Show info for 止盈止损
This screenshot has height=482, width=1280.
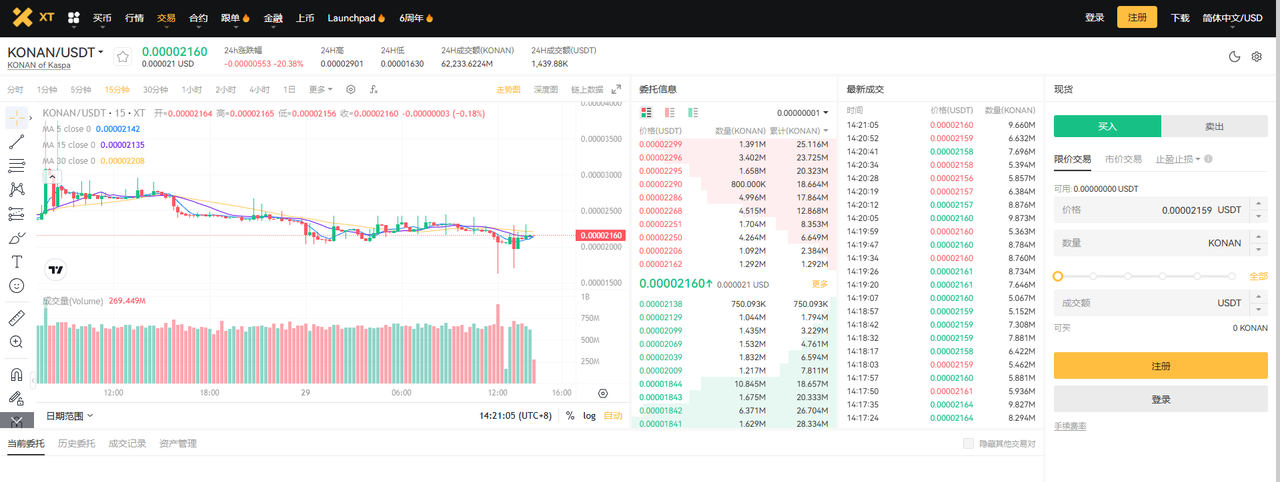tap(1210, 159)
